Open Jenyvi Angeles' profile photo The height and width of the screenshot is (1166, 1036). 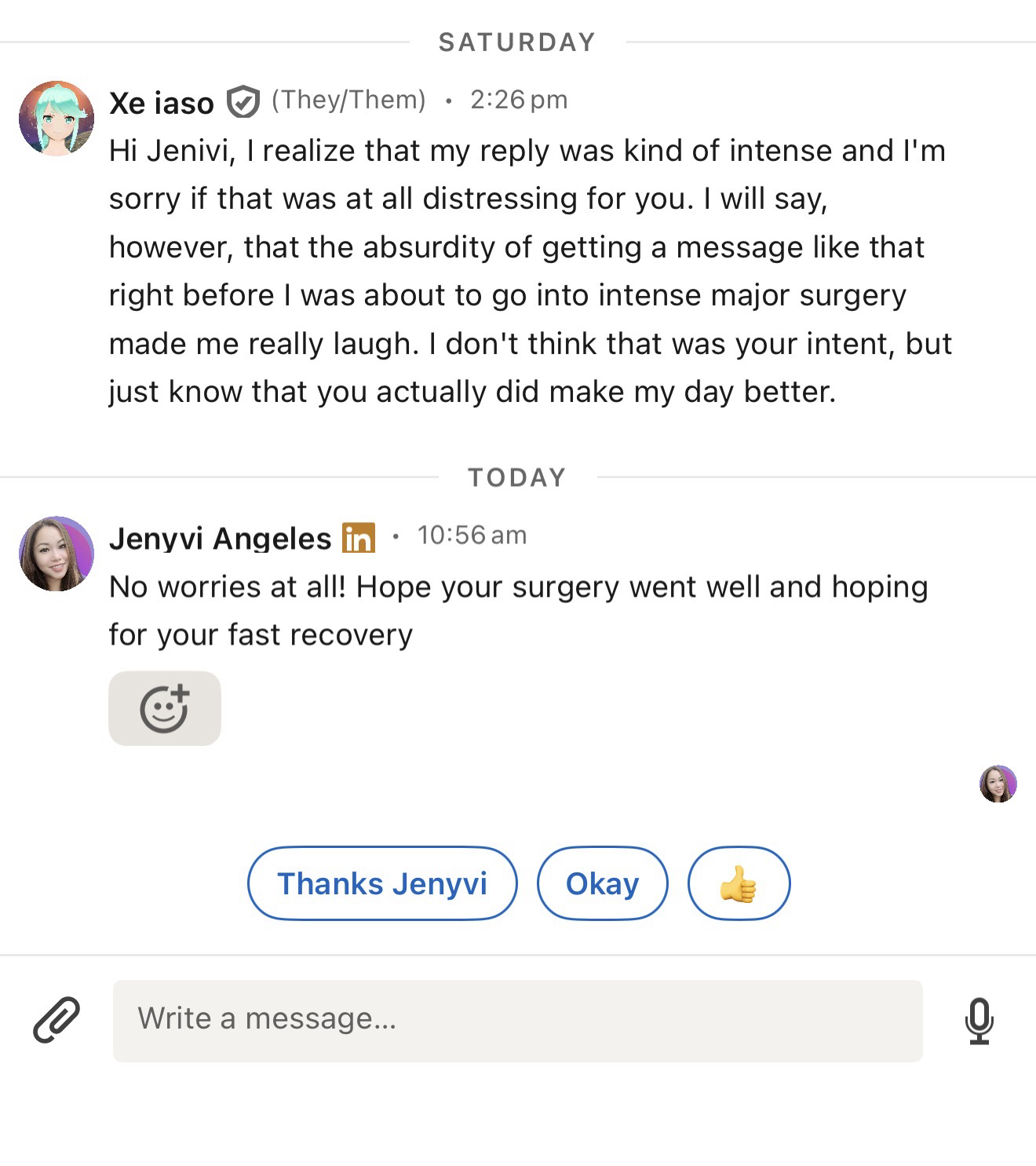tap(57, 554)
